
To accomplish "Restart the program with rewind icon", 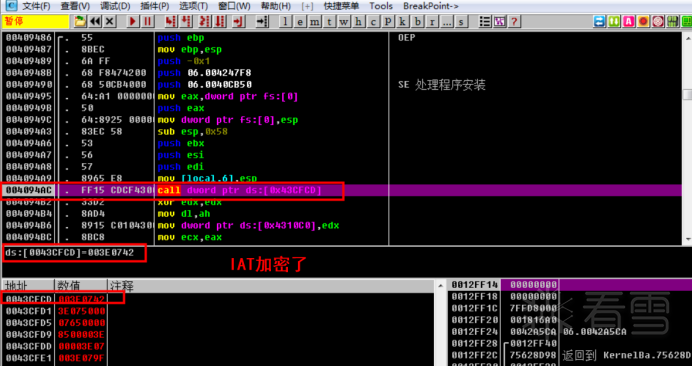I will 94,21.
